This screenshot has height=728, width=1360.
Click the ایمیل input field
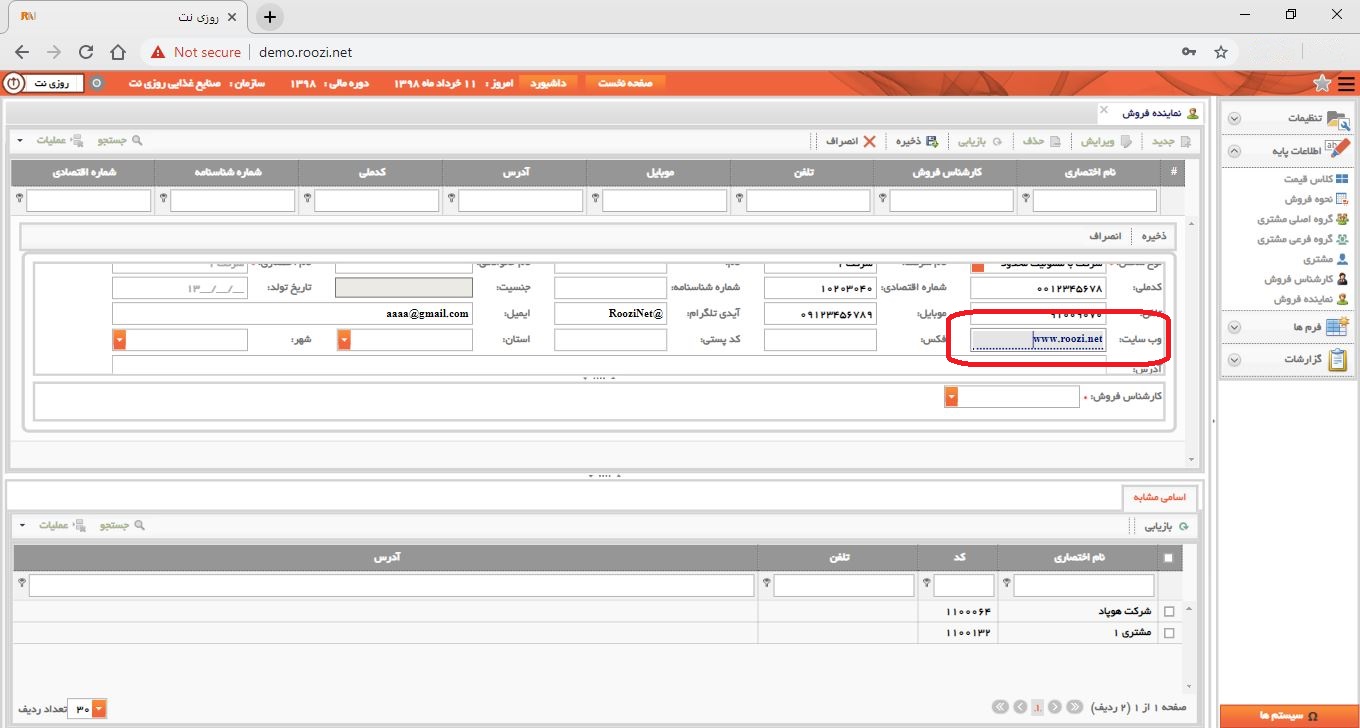coord(292,314)
